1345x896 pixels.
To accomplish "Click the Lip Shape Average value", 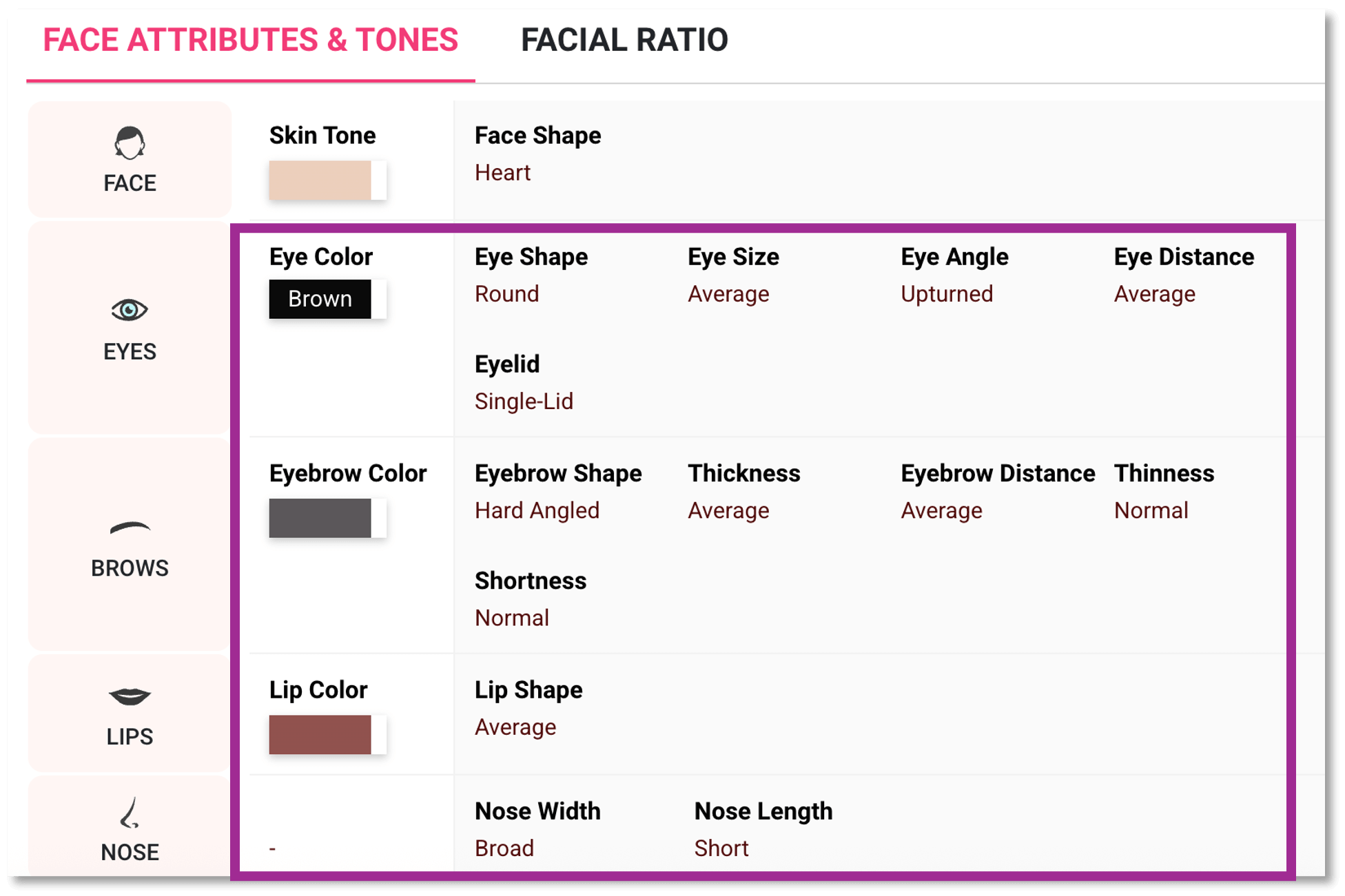I will tap(515, 727).
